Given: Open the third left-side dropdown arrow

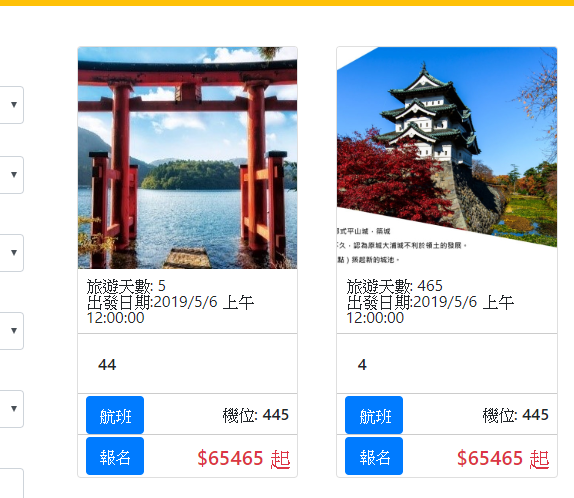Looking at the screenshot, I should [12, 253].
